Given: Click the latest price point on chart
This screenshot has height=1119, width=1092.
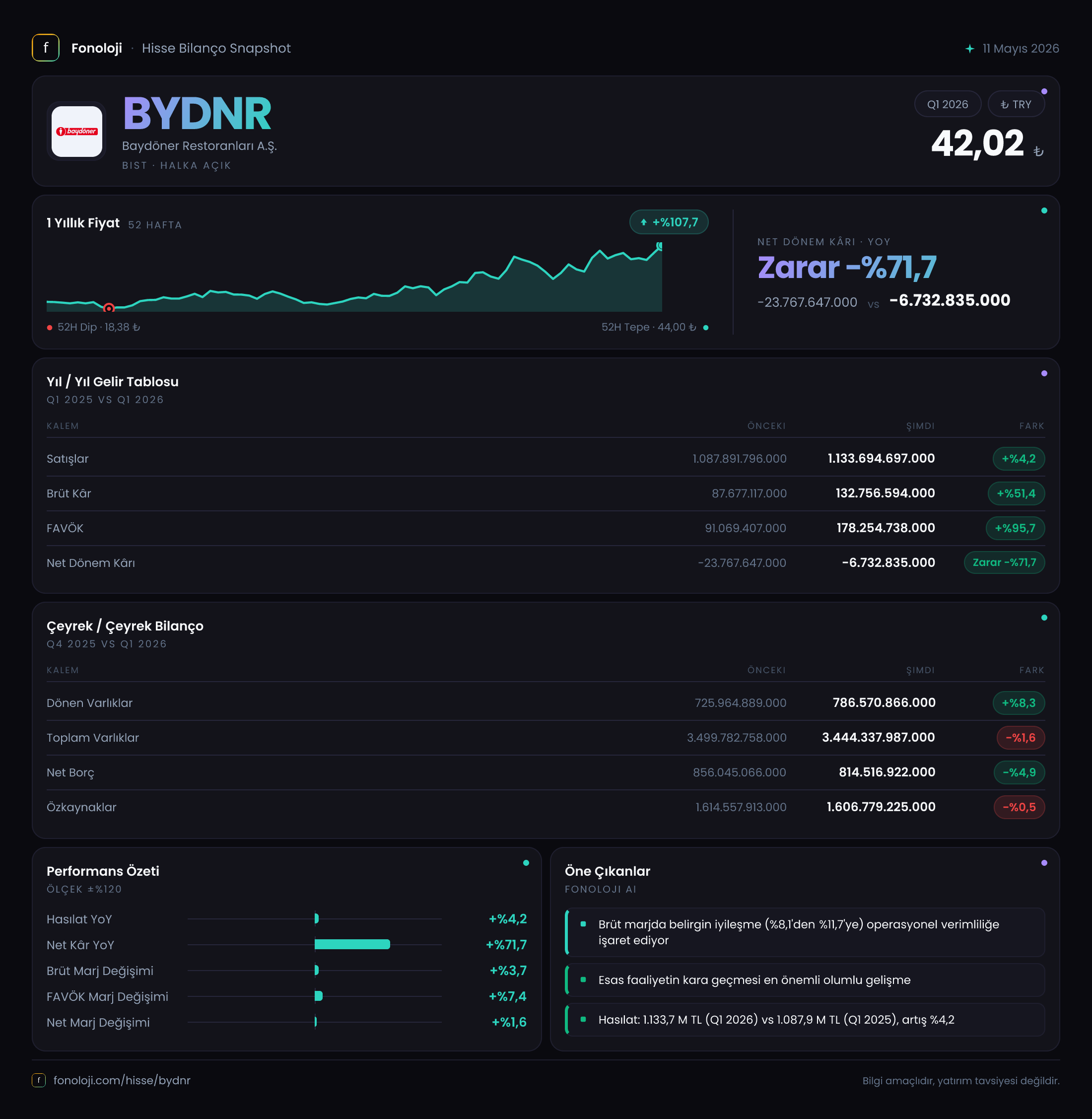Looking at the screenshot, I should [660, 245].
